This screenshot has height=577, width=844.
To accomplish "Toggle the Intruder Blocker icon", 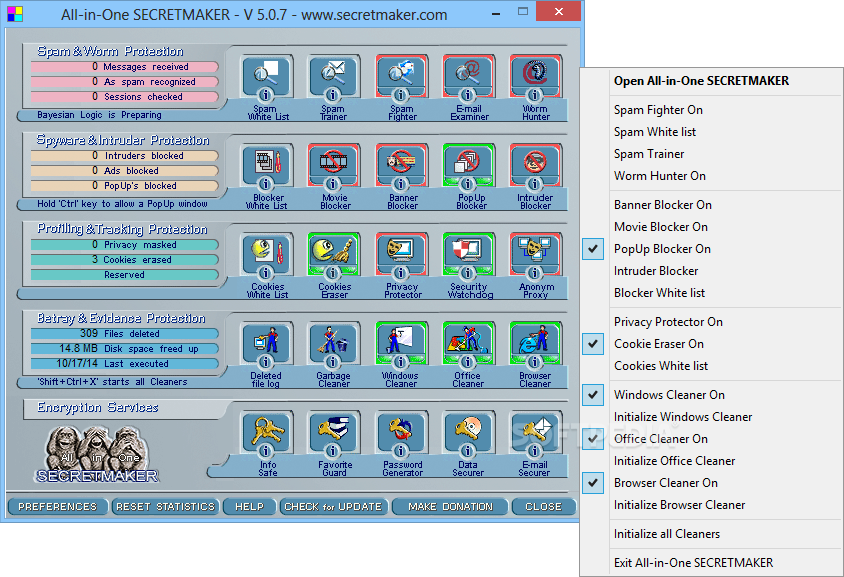I will (x=536, y=166).
